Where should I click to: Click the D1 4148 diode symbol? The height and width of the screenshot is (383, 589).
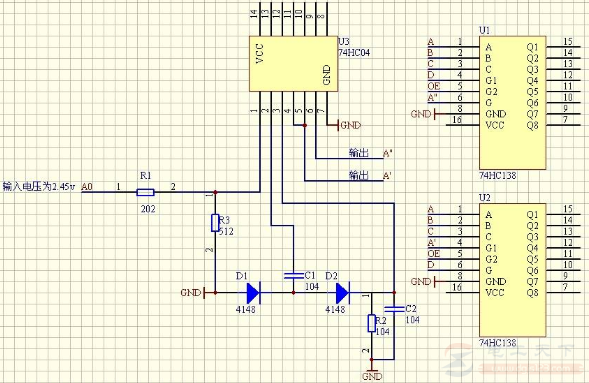click(x=253, y=293)
